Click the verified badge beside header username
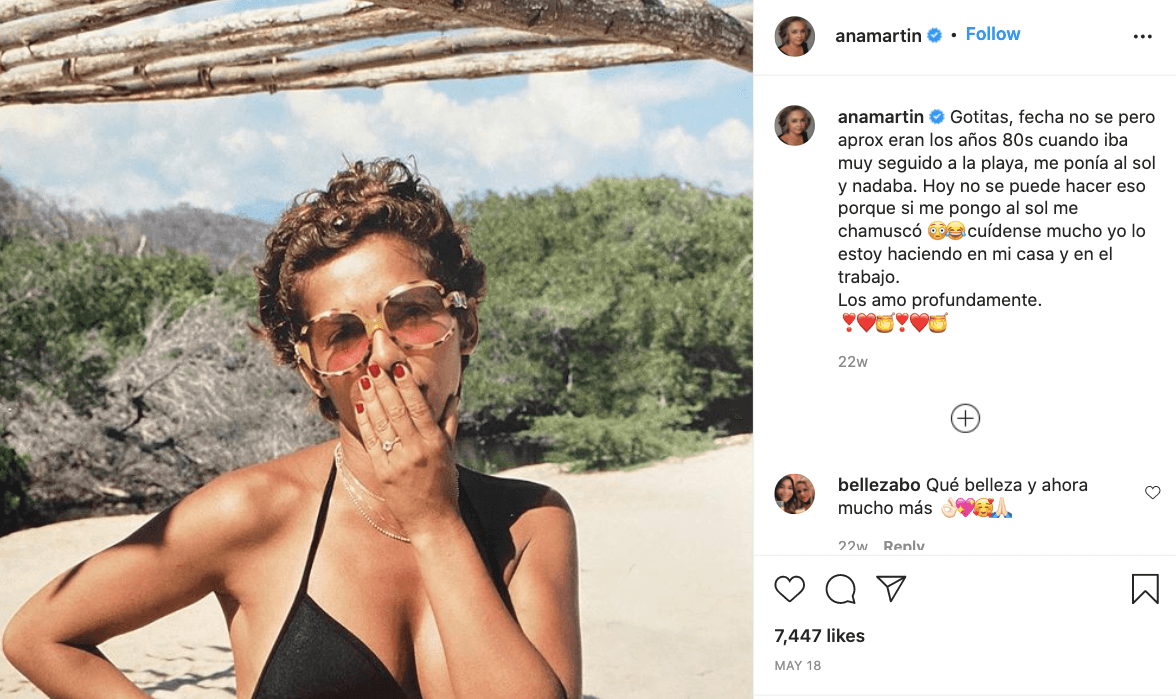This screenshot has width=1176, height=699. pyautogui.click(x=935, y=35)
